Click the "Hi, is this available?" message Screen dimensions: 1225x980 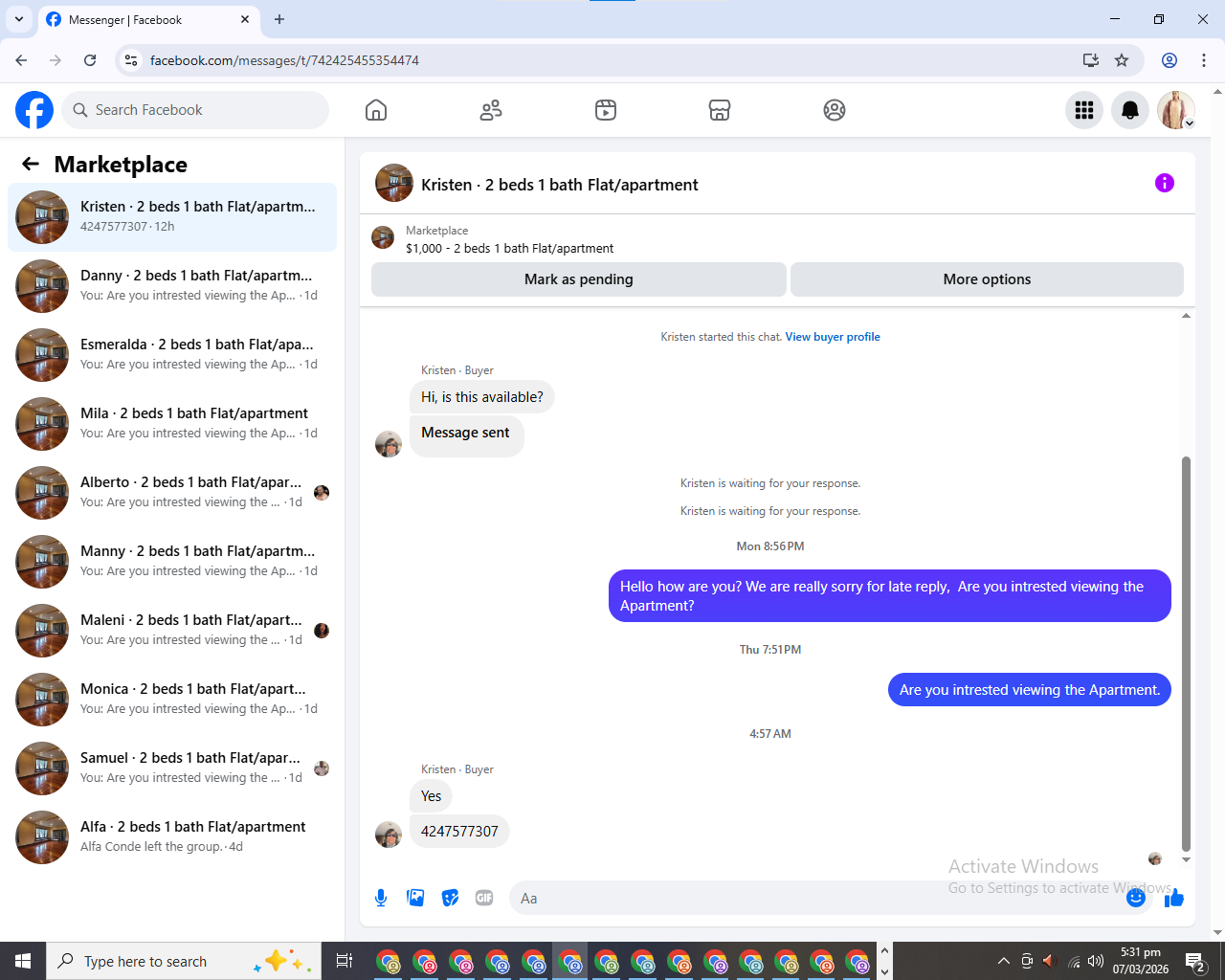(482, 397)
